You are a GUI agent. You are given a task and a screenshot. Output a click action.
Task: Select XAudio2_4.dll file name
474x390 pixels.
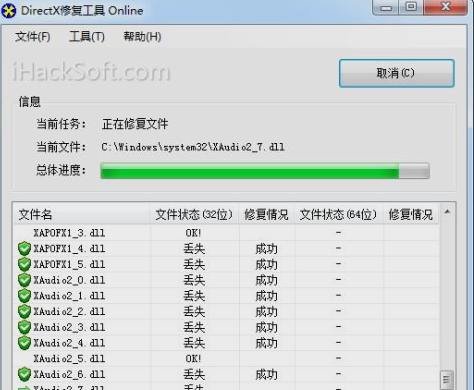coord(69,343)
